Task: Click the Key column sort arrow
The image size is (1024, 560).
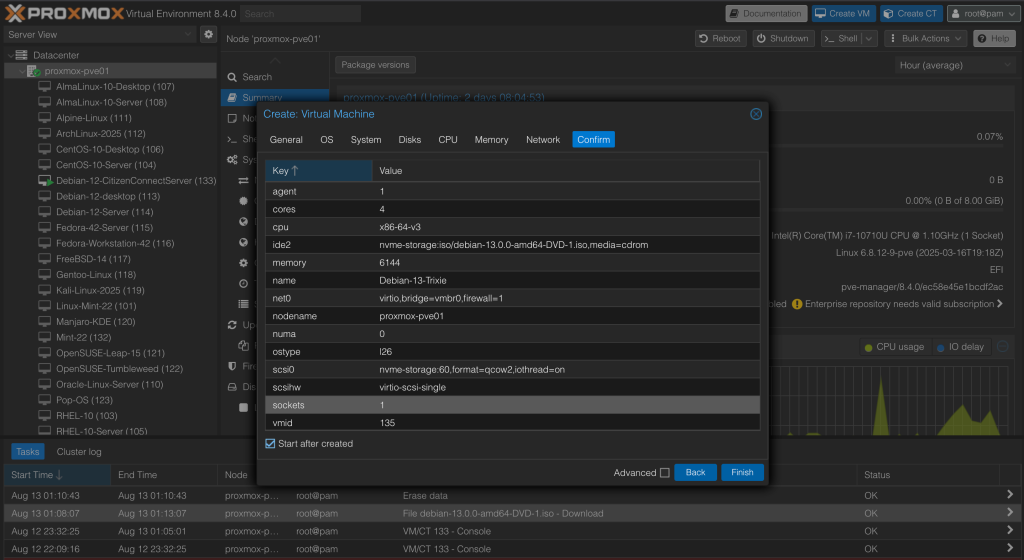Action: [295, 170]
